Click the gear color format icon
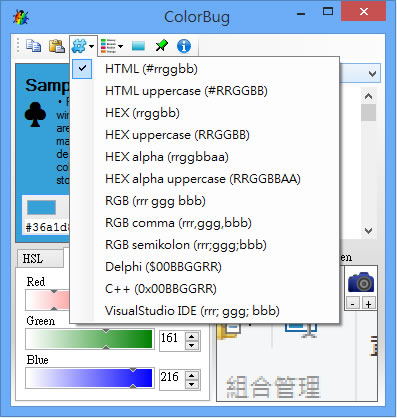This screenshot has width=397, height=418. [x=79, y=46]
